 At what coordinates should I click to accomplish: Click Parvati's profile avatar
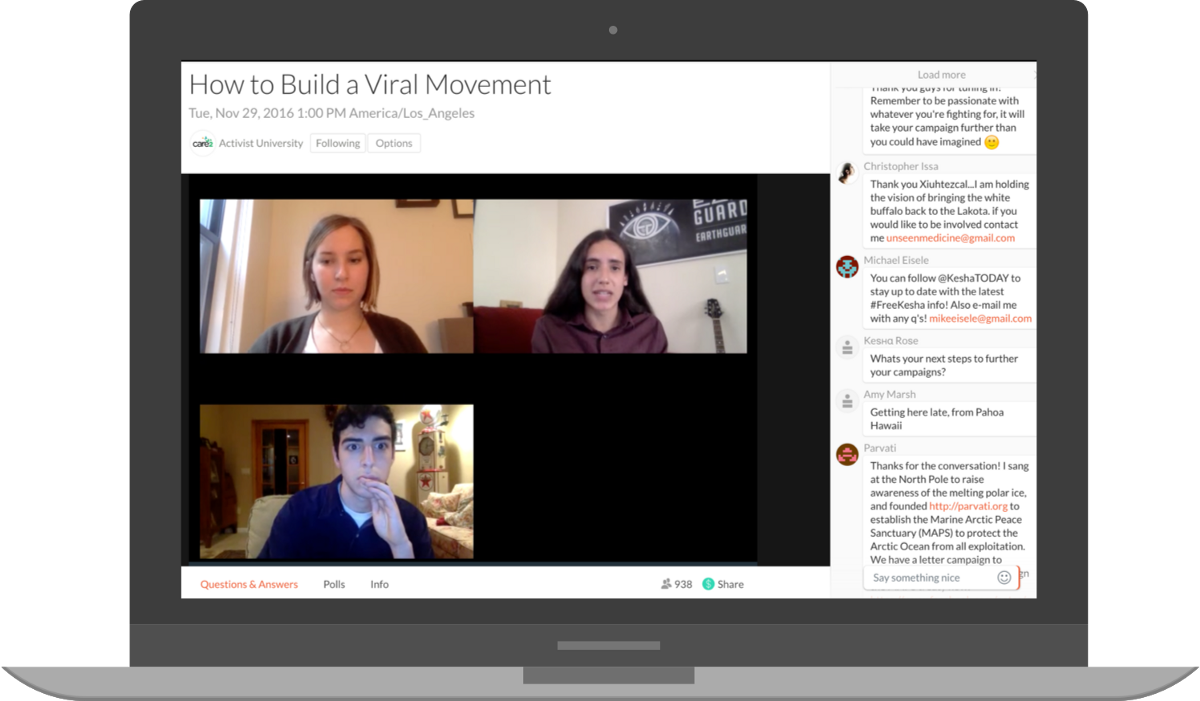click(x=847, y=454)
